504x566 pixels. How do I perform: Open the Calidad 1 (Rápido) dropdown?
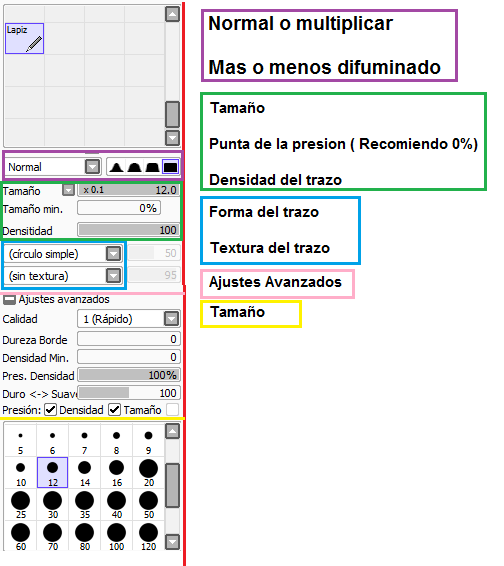[171, 319]
